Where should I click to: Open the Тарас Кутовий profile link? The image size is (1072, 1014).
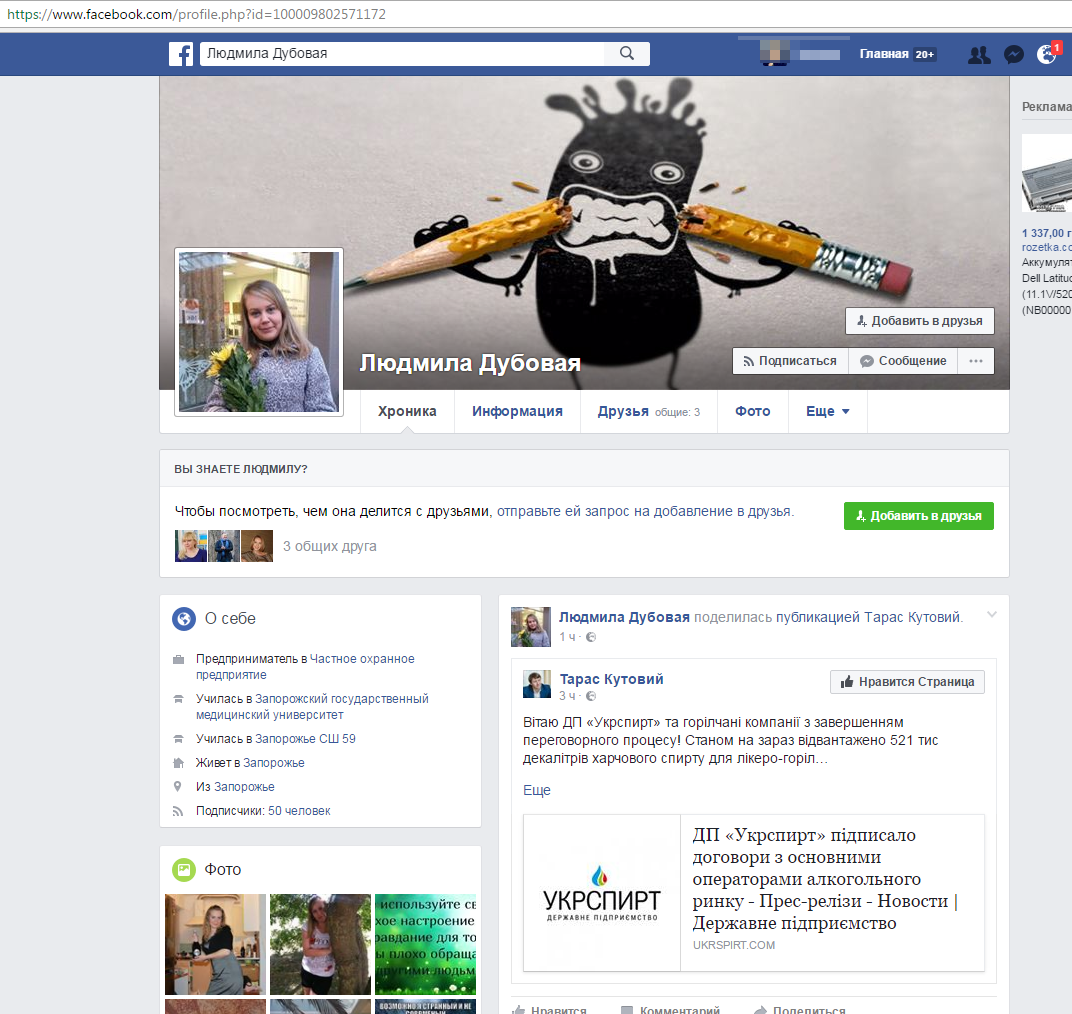tap(611, 679)
